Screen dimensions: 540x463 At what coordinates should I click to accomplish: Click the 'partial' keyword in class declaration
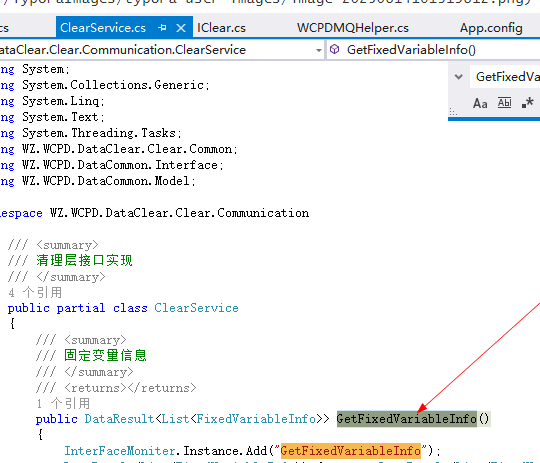click(x=81, y=308)
